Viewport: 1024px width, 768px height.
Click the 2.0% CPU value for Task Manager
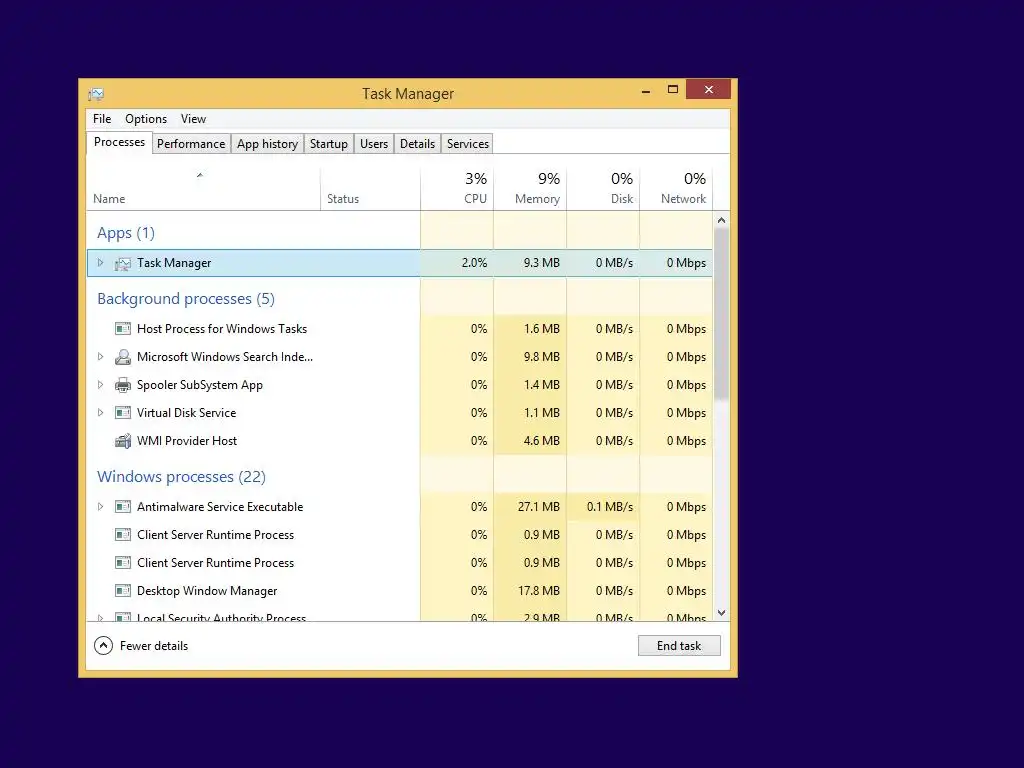(x=474, y=263)
